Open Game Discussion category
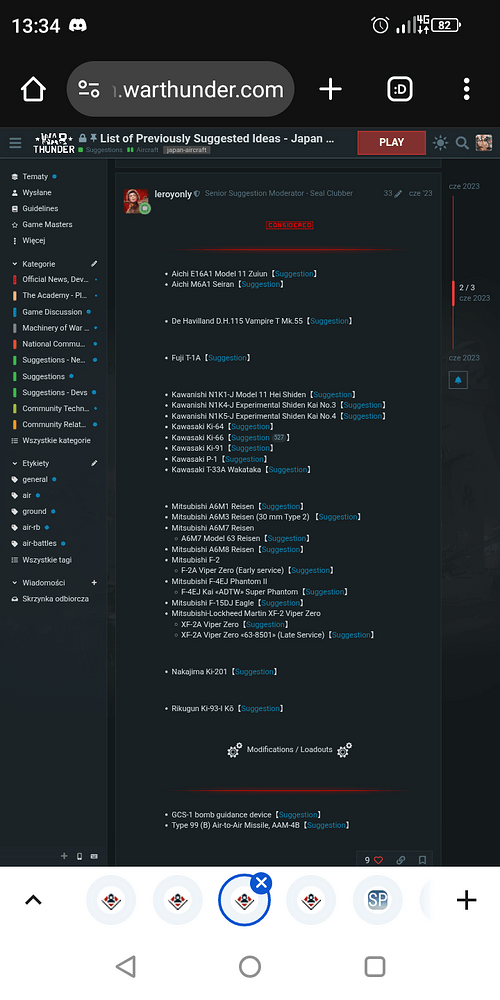This screenshot has height=1000, width=500. 52,312
